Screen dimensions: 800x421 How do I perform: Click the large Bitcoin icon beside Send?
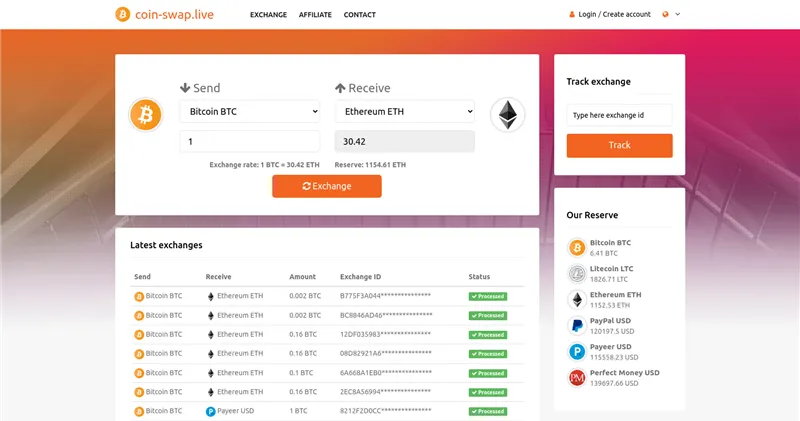(x=145, y=115)
